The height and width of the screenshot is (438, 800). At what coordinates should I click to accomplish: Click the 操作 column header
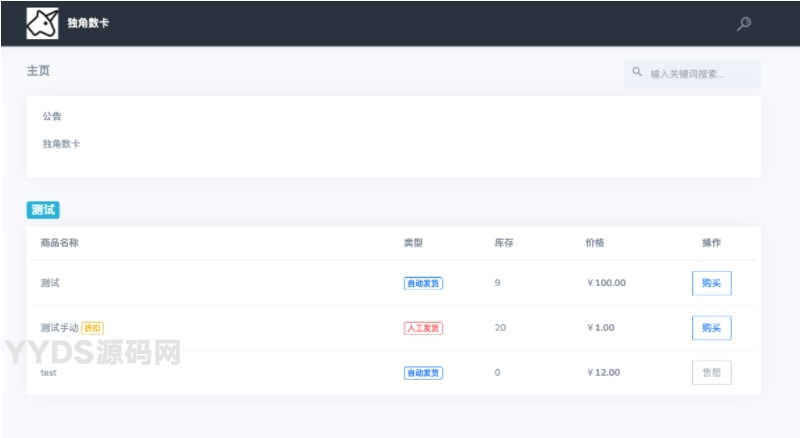[711, 242]
